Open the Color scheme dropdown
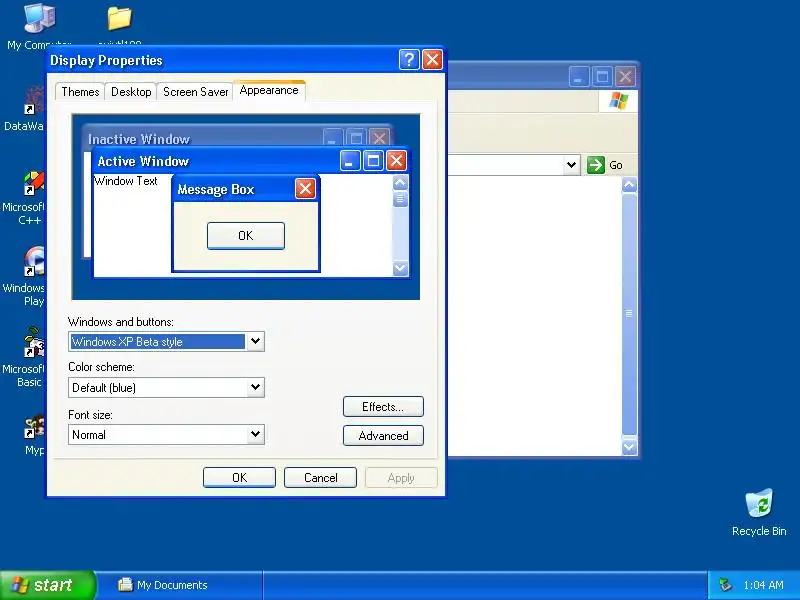The height and width of the screenshot is (600, 800). 255,388
